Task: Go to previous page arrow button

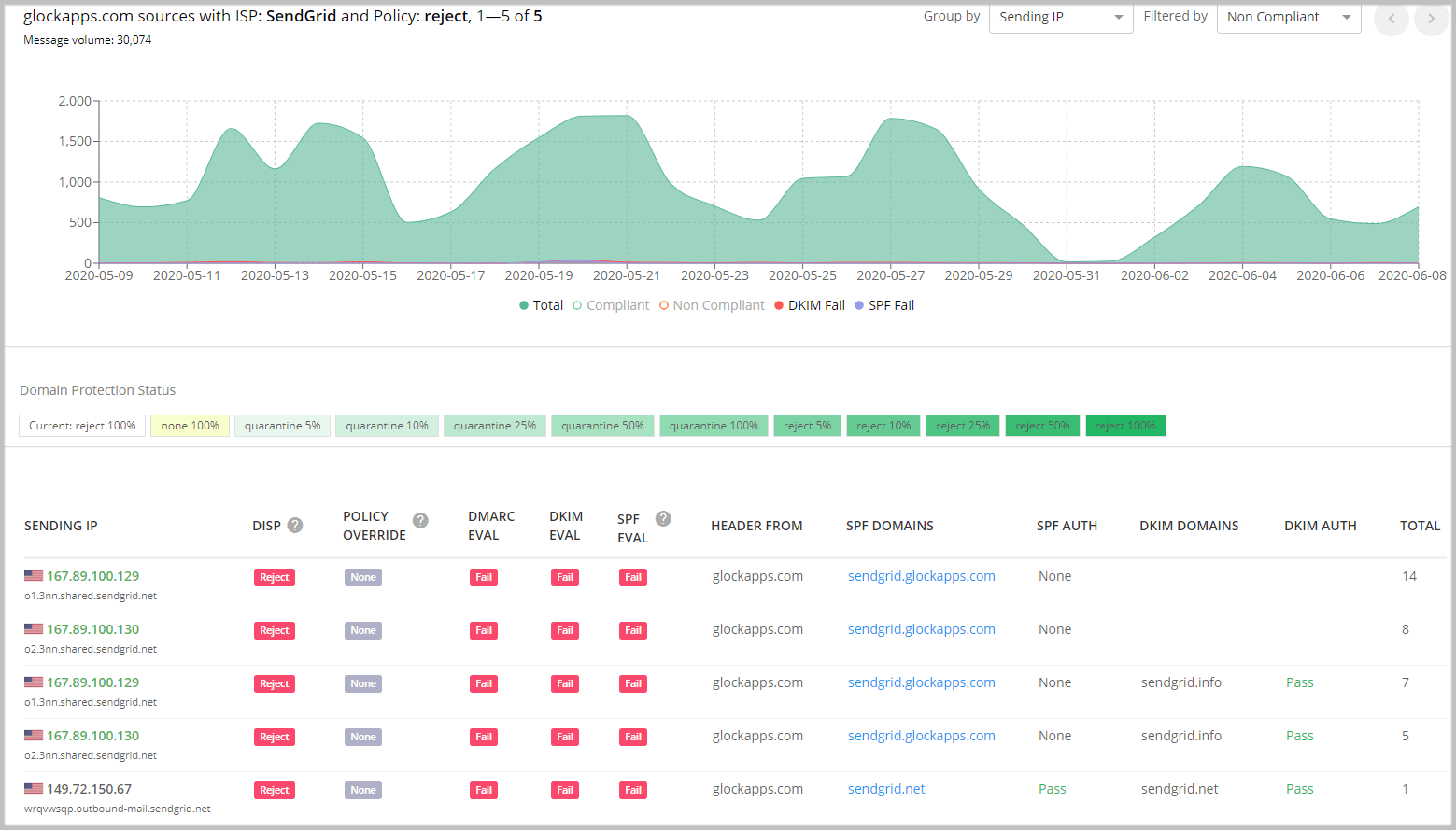Action: click(x=1392, y=18)
